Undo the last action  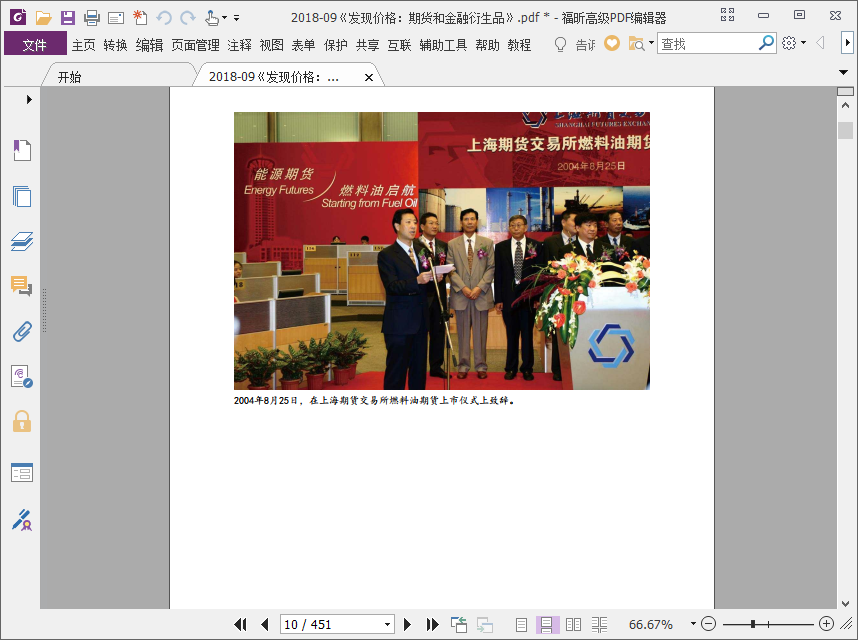[x=164, y=18]
